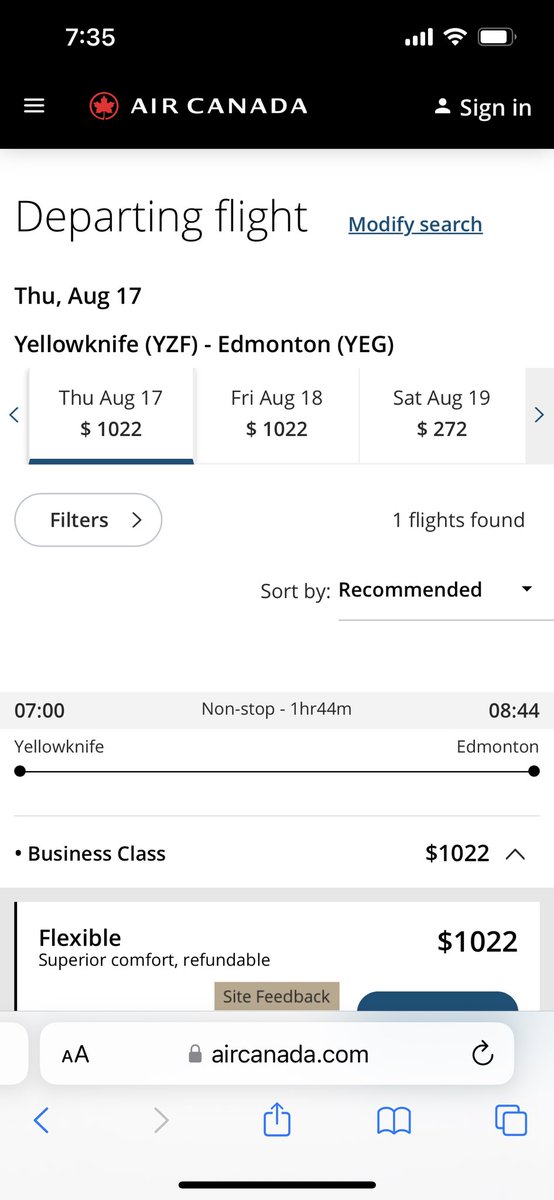Tap the Air Canada maple leaf logo

point(103,105)
